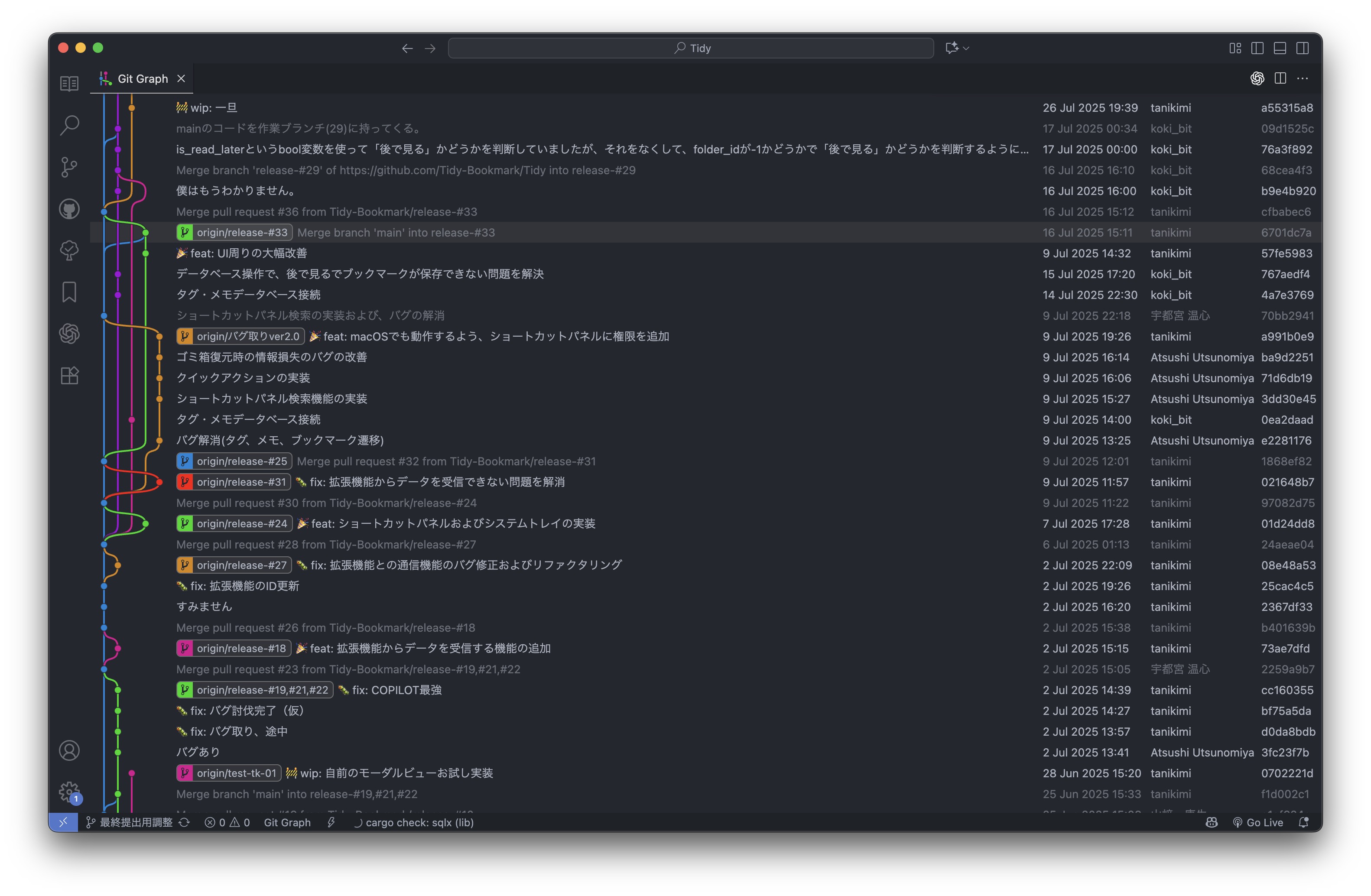Toggle the bottom panel visibility
Image resolution: width=1371 pixels, height=896 pixels.
point(1280,49)
